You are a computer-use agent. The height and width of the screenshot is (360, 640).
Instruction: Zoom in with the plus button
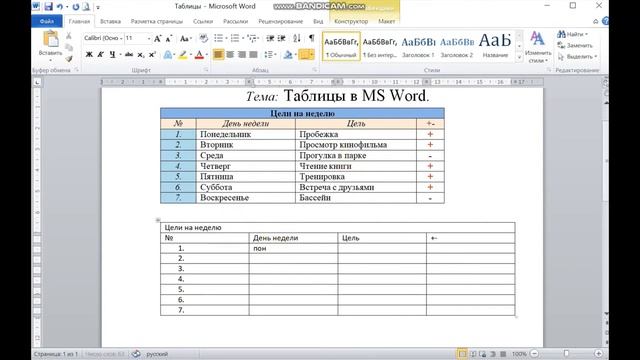(599, 354)
